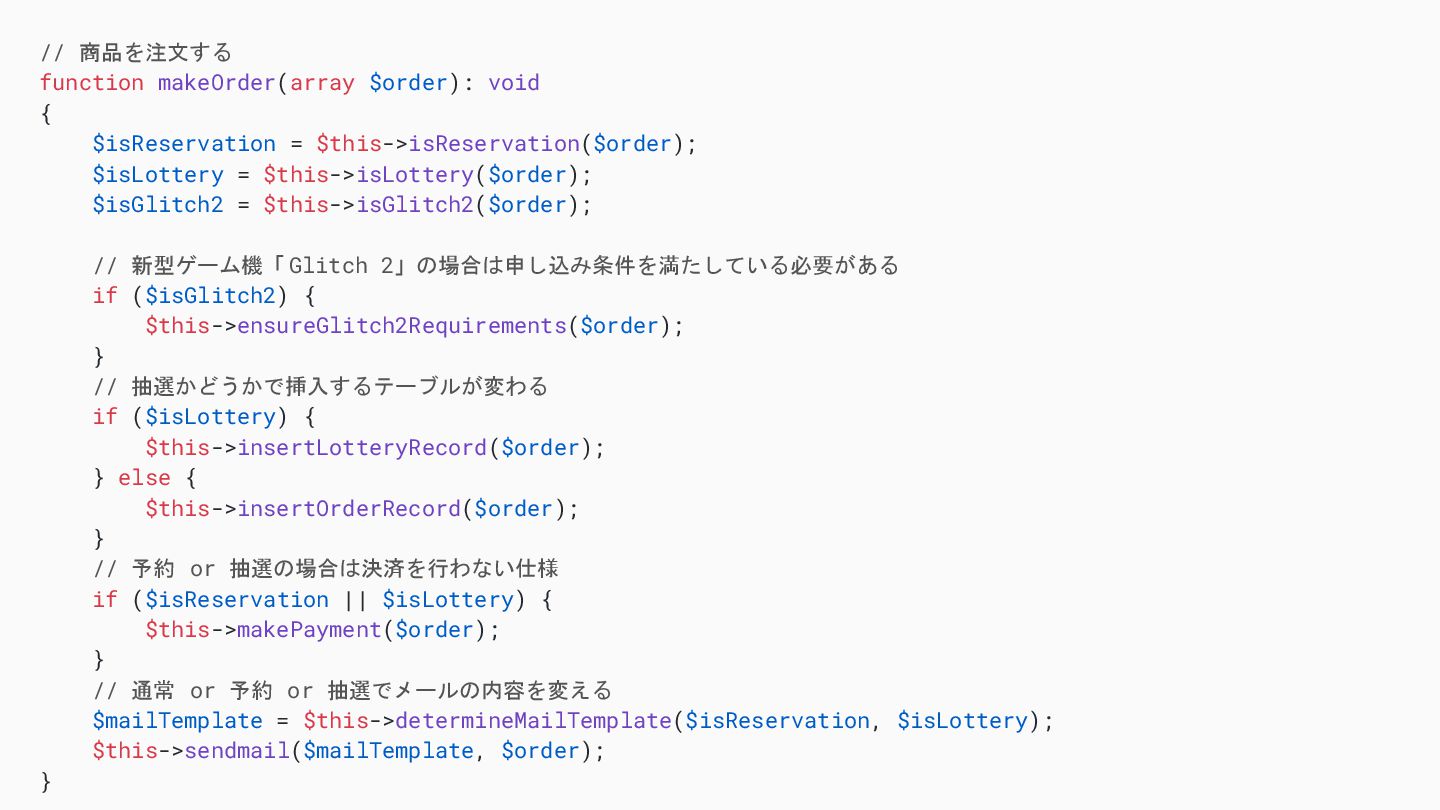Click the isReservation method call
The image size is (1440, 810).
pos(494,144)
